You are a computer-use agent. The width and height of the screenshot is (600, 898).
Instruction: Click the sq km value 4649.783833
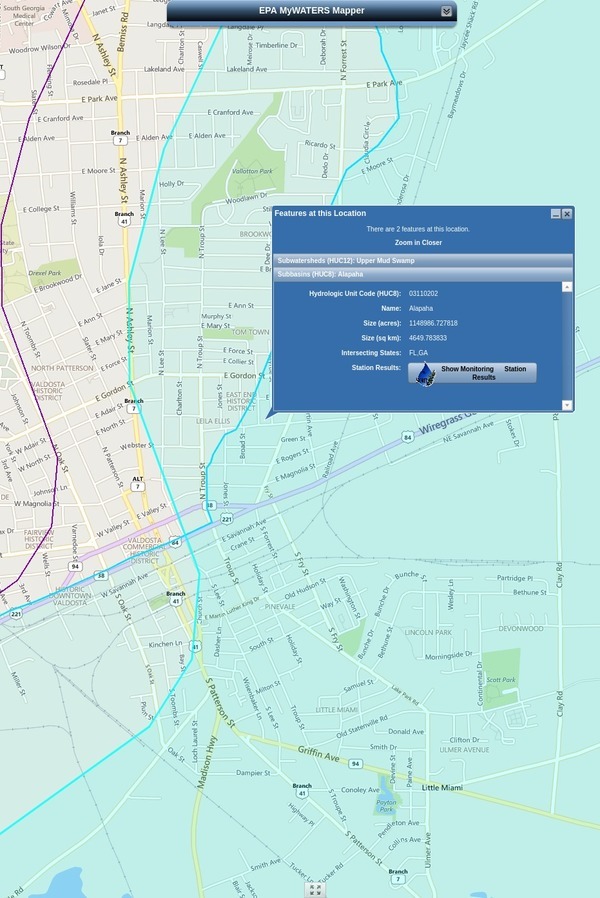(x=428, y=338)
